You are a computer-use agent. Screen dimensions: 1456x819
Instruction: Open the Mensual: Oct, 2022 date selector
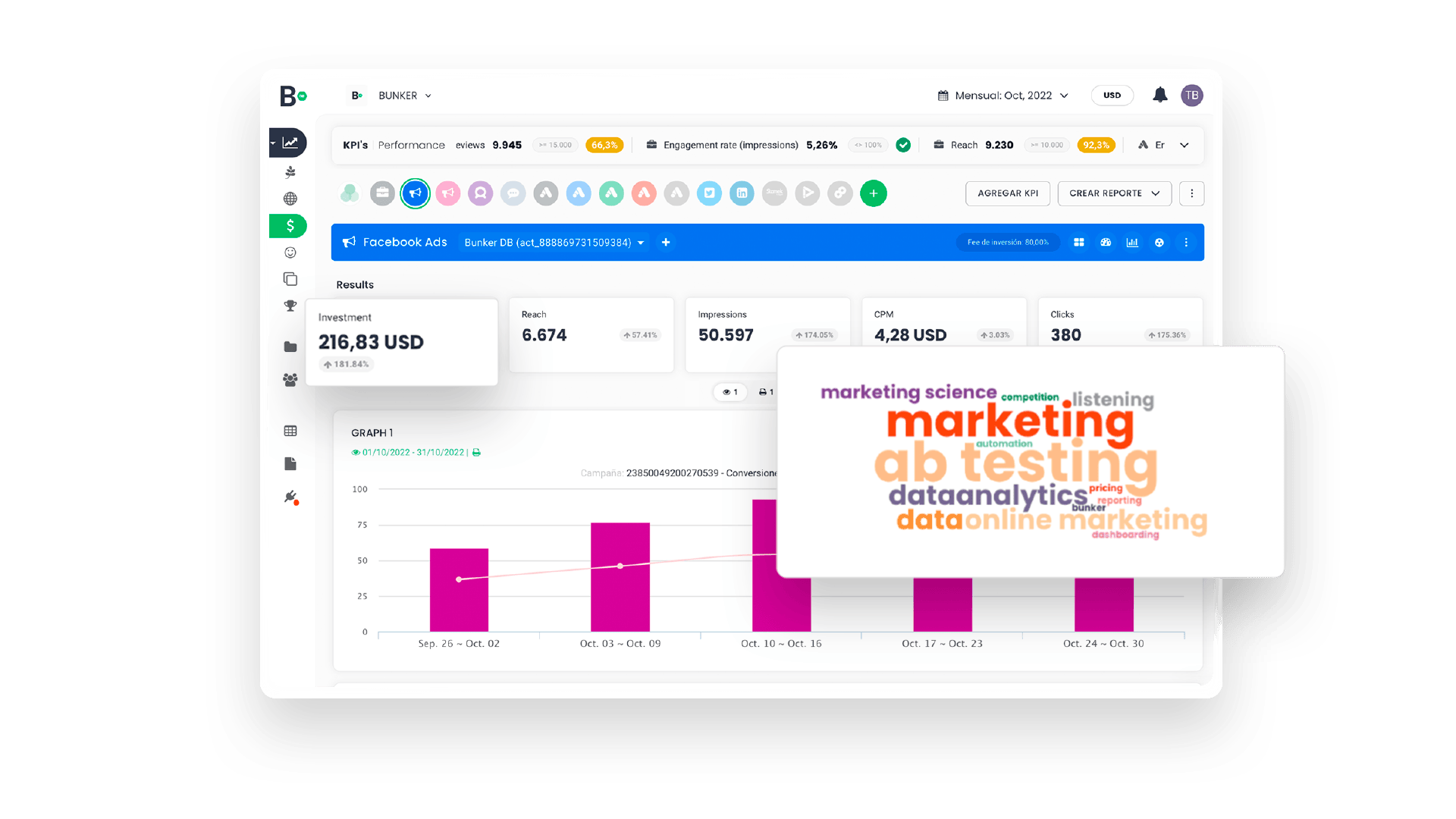1003,96
